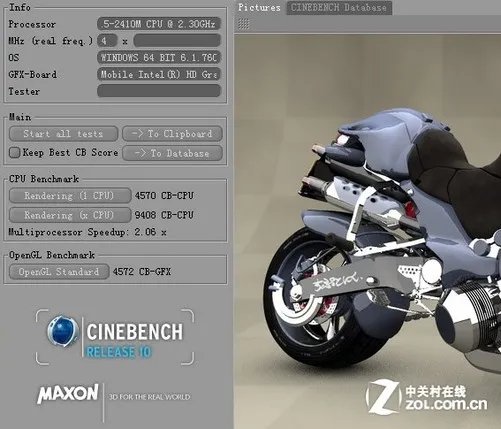Select the 9408 CB-CPU score text
The image size is (501, 429).
(x=164, y=215)
